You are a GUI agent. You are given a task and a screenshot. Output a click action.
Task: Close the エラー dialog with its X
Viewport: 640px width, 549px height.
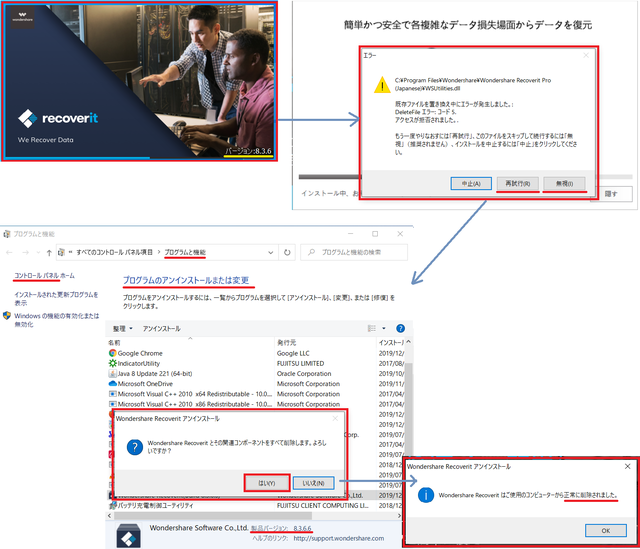(x=586, y=55)
